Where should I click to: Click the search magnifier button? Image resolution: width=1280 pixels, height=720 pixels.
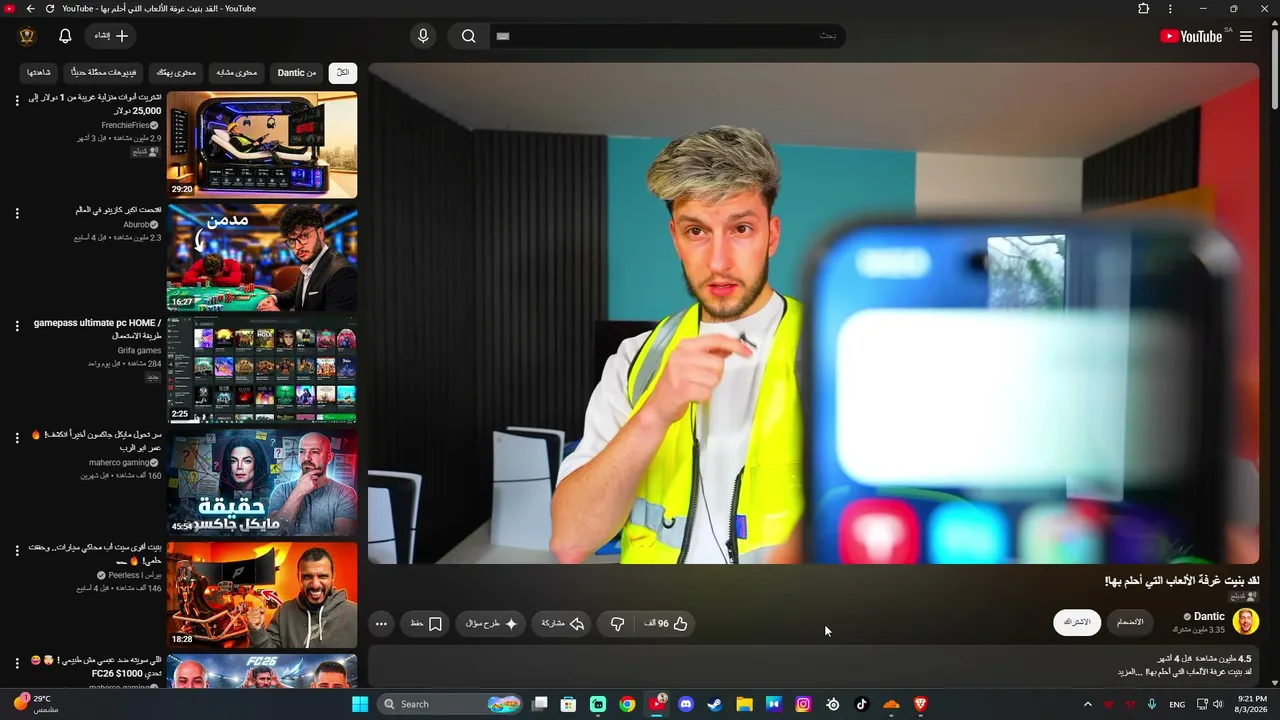tap(468, 36)
